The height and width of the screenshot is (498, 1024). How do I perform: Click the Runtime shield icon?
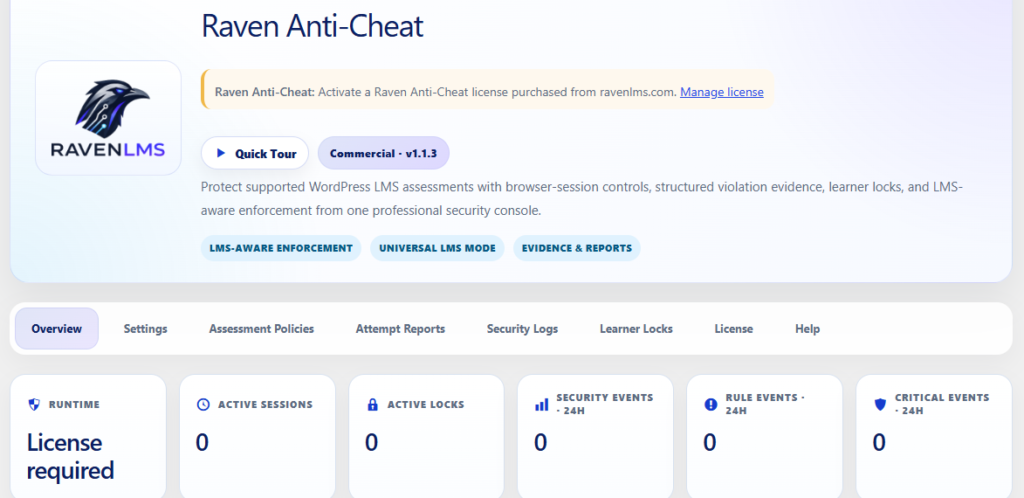coord(34,405)
